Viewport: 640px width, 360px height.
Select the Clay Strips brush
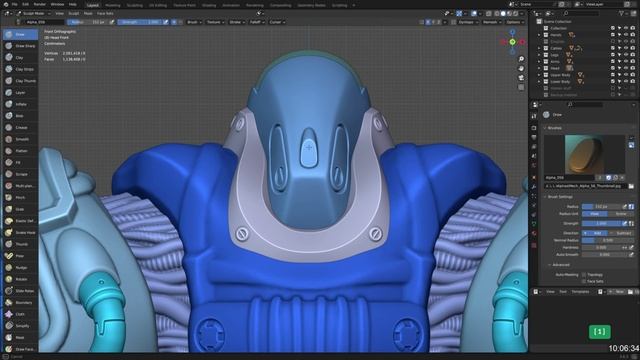(20, 69)
